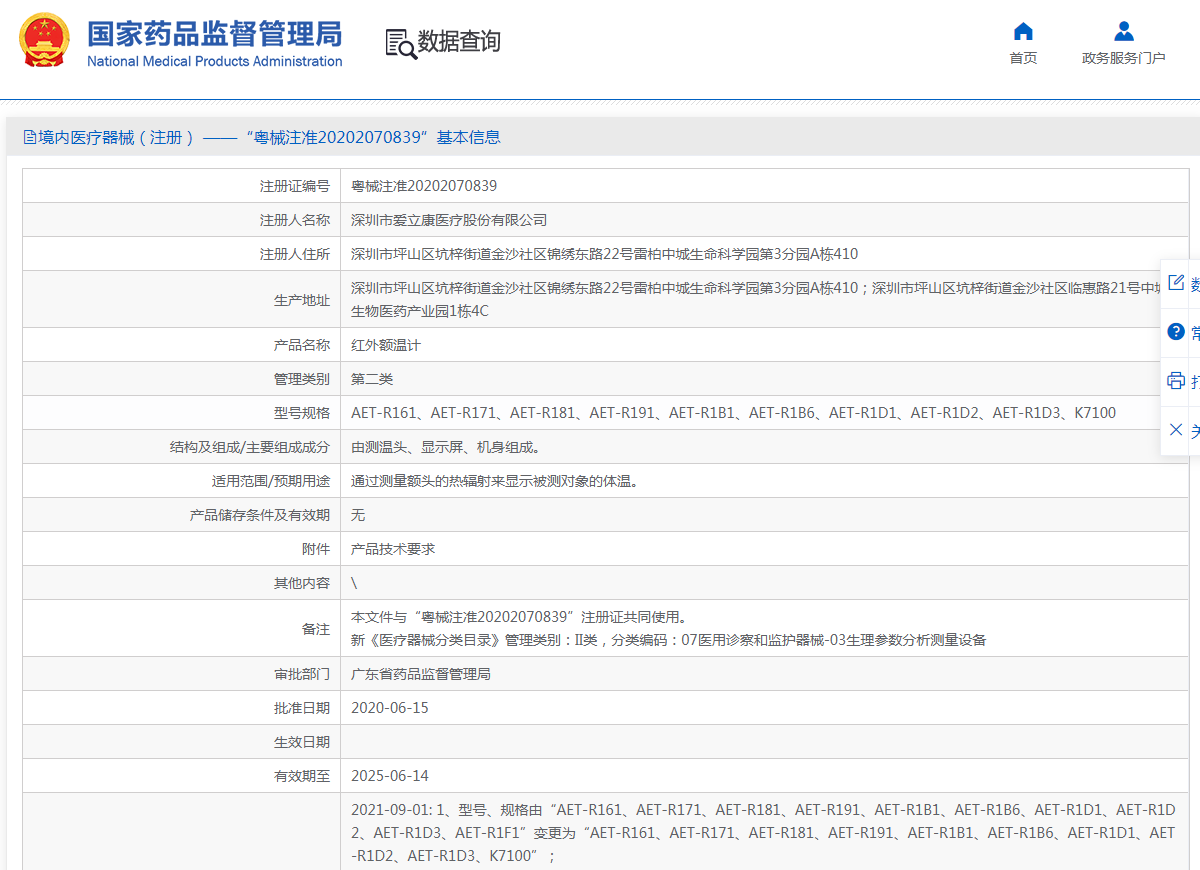
Task: Click 结构及组成/主要组成成分 label
Action: click(x=250, y=447)
